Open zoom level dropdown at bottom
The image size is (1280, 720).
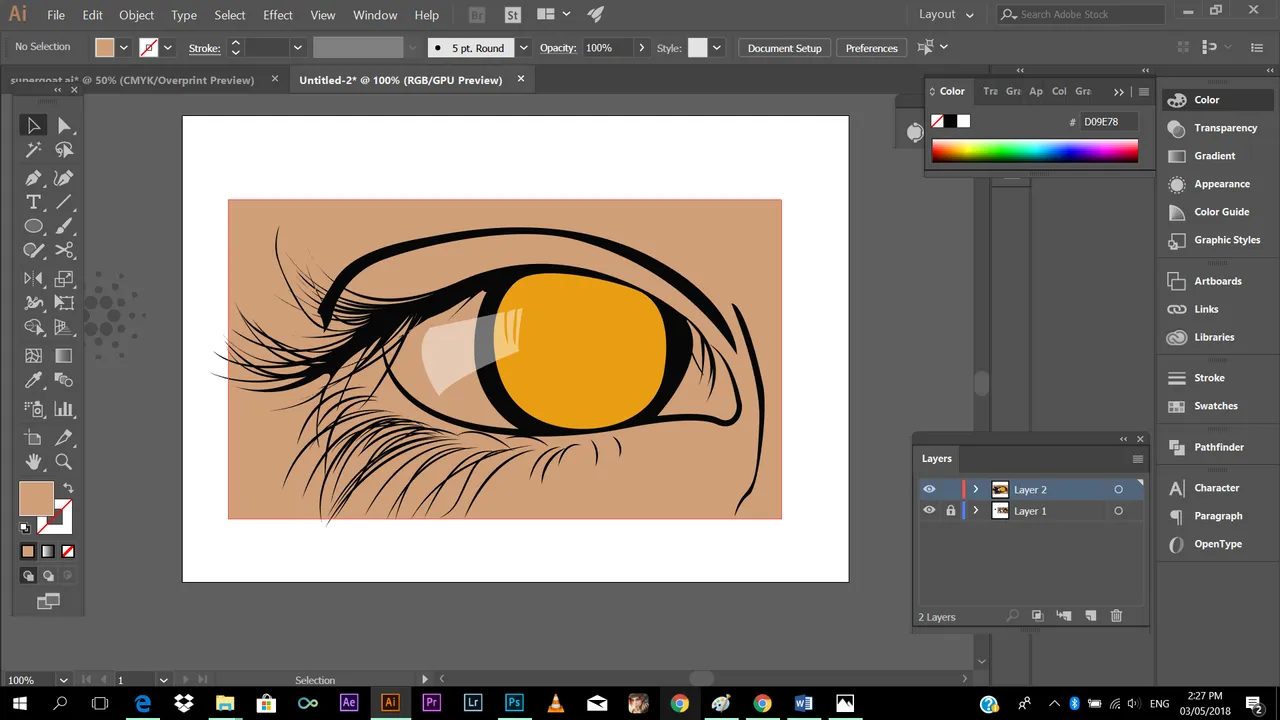(63, 680)
